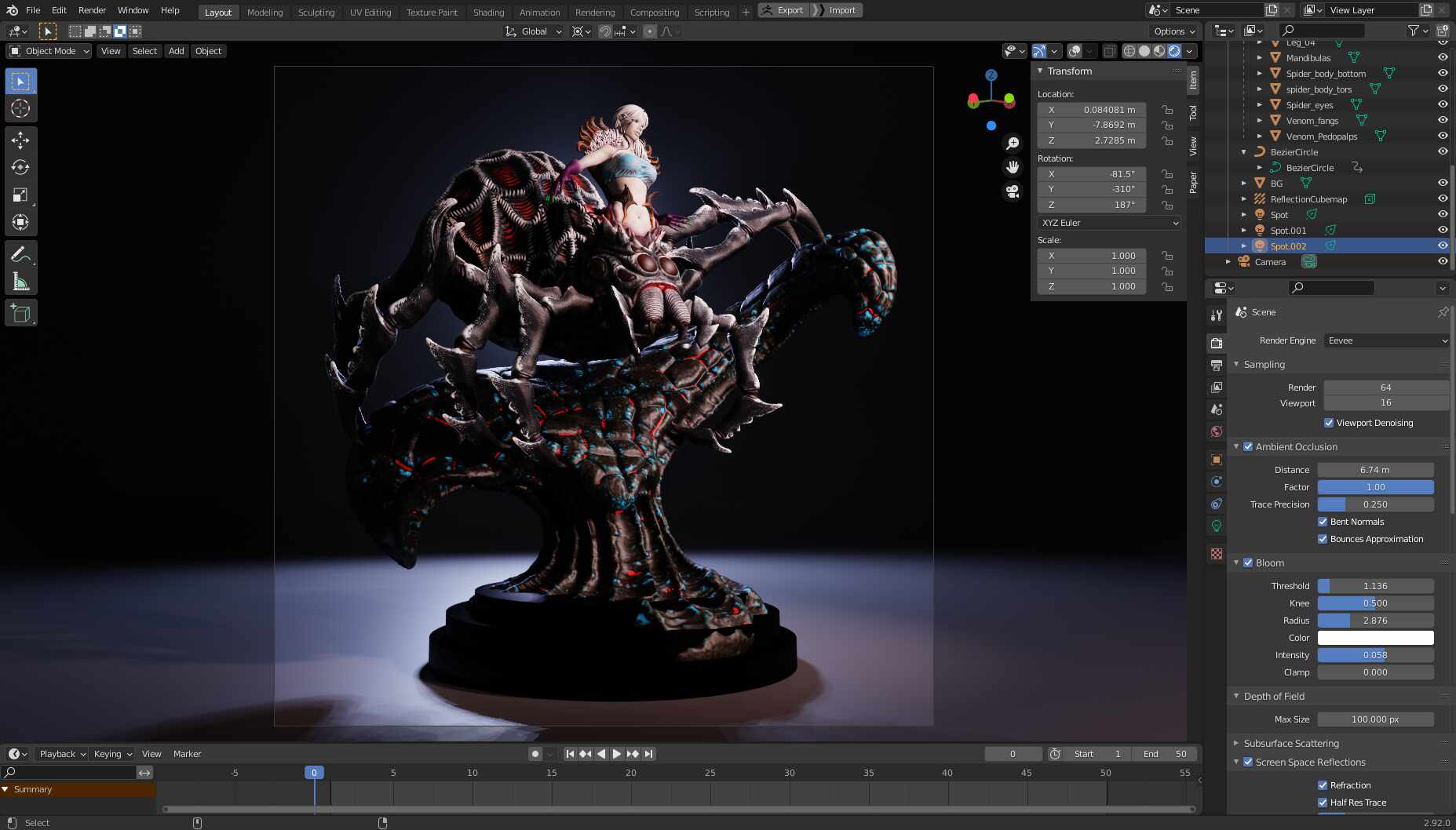Viewport: 1456px width, 830px height.
Task: Play the timeline animation
Action: click(617, 754)
